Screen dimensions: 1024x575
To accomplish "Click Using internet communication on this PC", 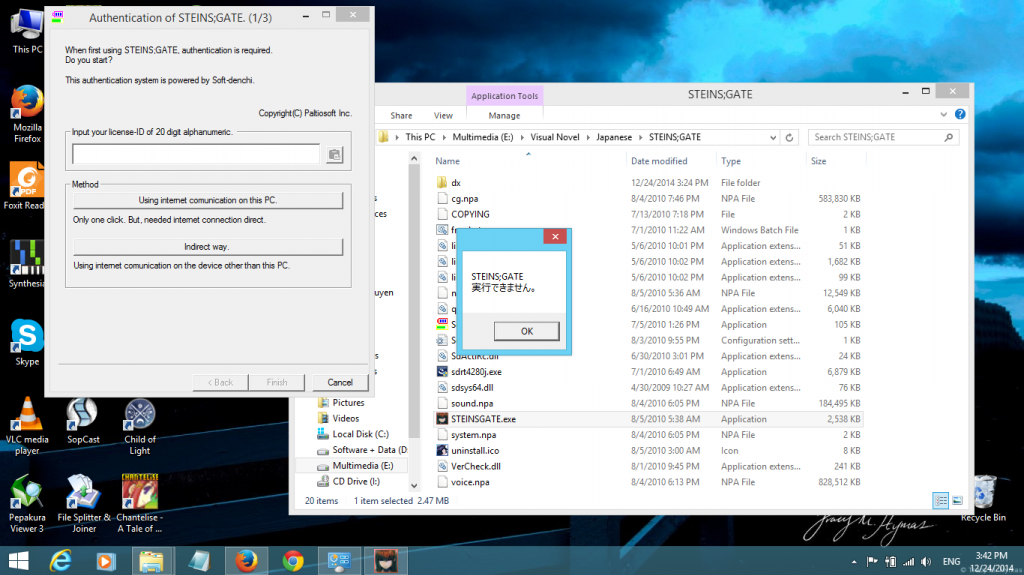I will tap(208, 201).
